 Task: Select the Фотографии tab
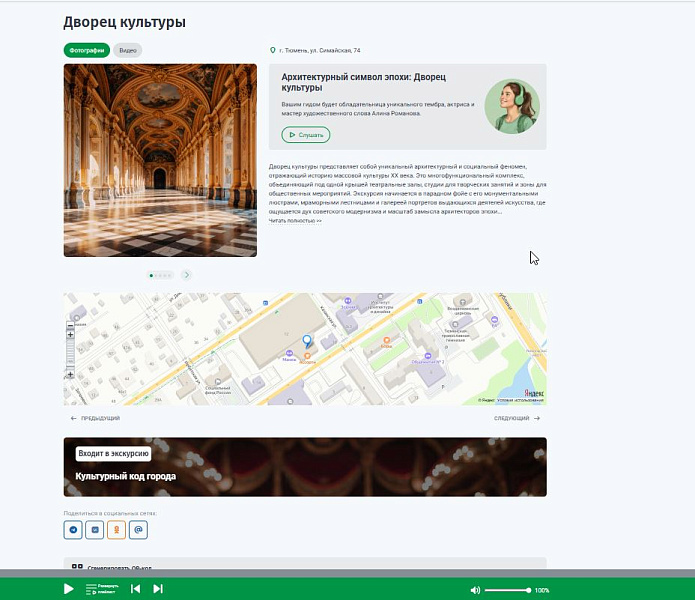click(x=87, y=50)
